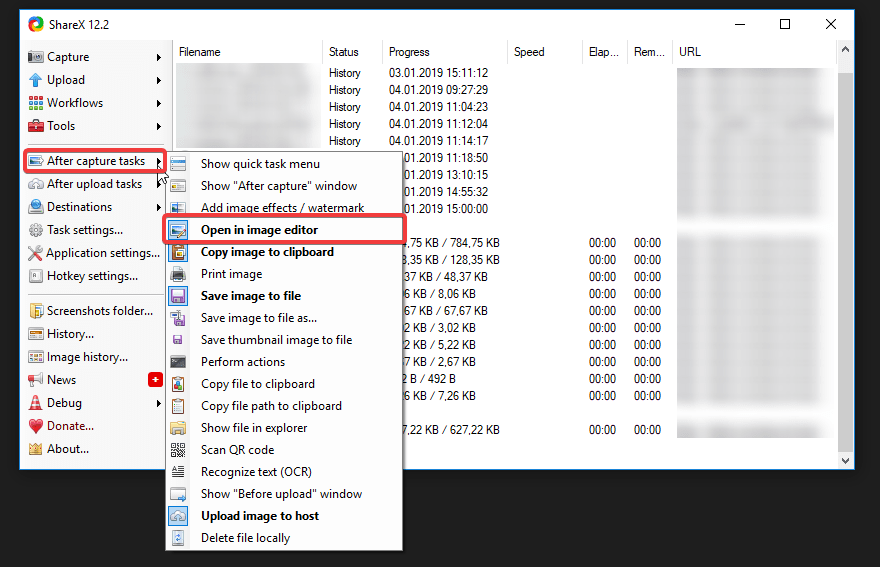Select Show "Before upload" window entry

(284, 494)
